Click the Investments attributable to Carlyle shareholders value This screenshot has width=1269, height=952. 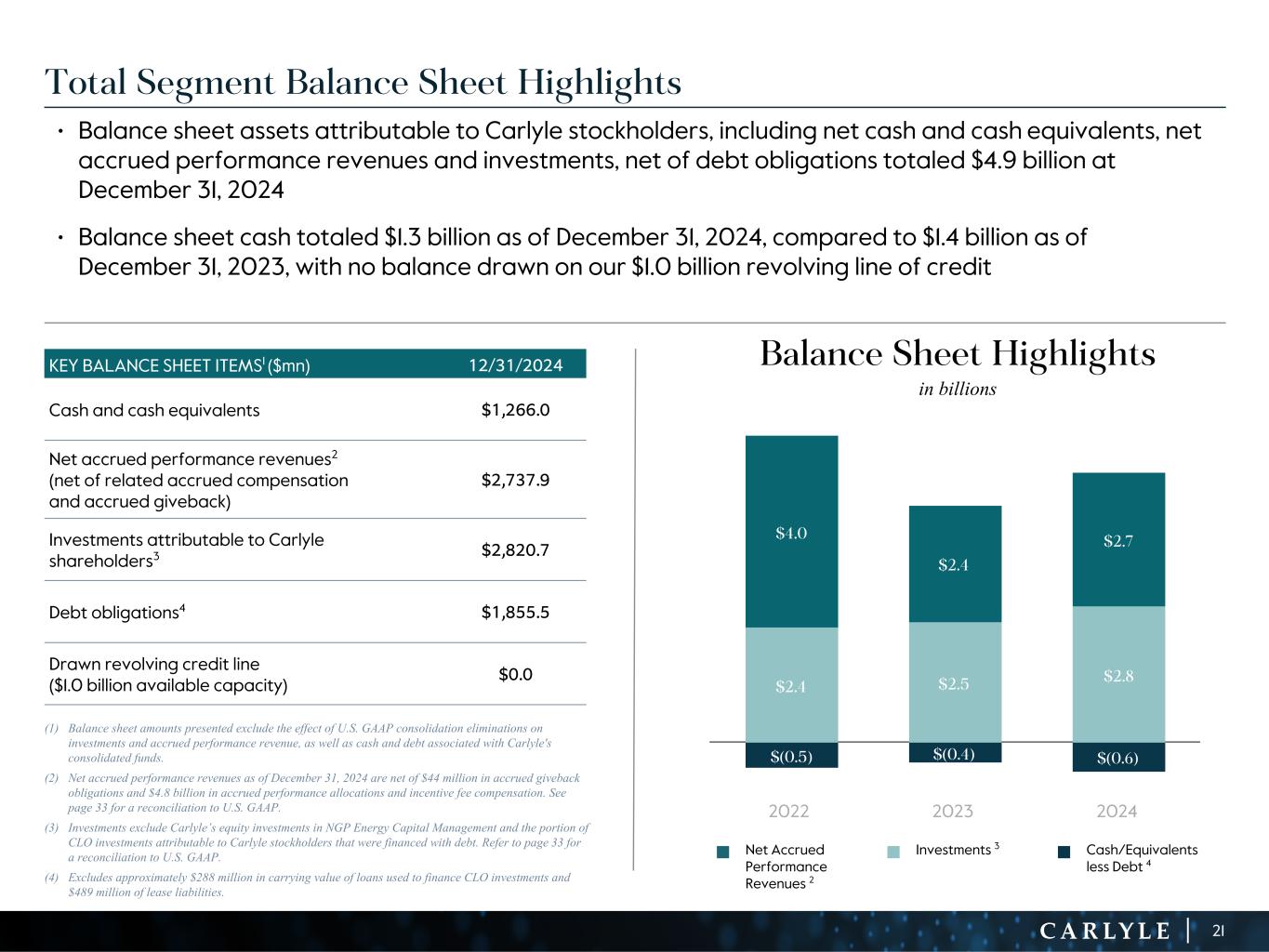coord(514,550)
